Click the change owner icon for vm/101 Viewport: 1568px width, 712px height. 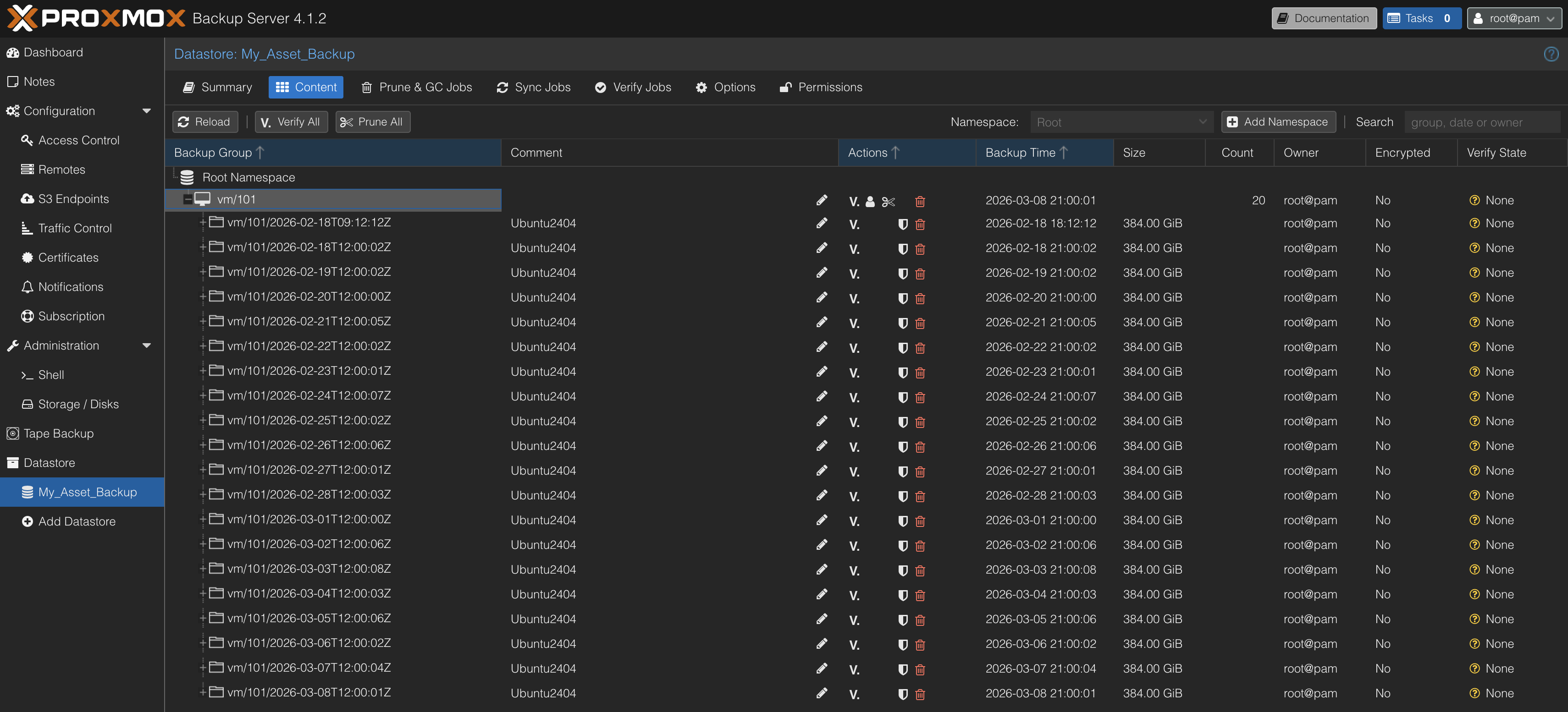coord(870,202)
